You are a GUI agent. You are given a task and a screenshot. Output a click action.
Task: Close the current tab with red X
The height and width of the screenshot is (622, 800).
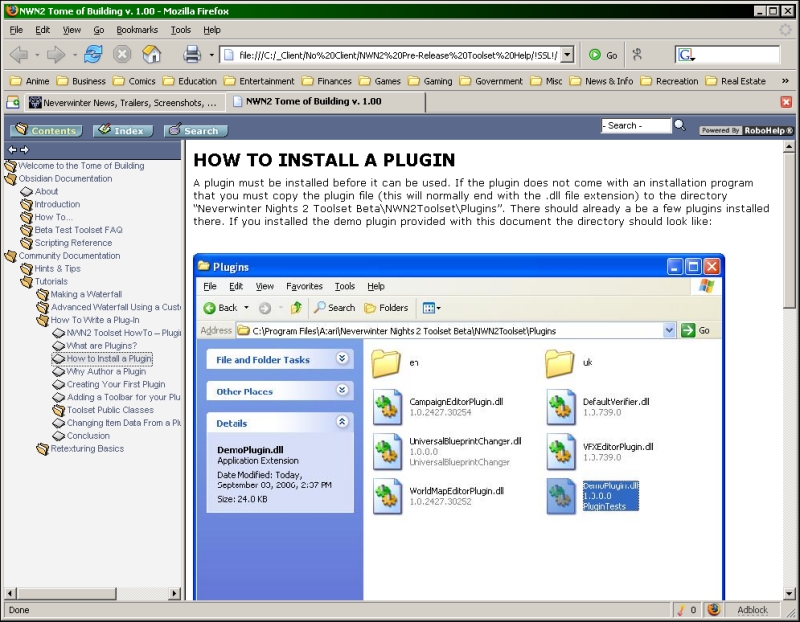786,102
